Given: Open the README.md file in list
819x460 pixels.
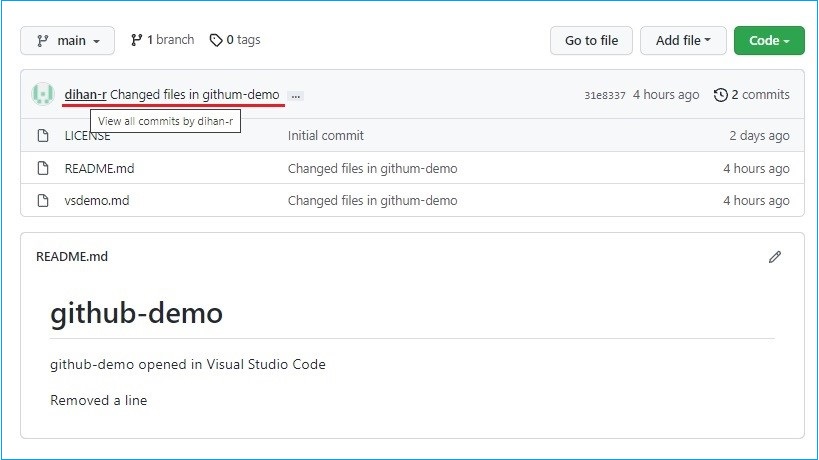Looking at the screenshot, I should click(x=99, y=169).
